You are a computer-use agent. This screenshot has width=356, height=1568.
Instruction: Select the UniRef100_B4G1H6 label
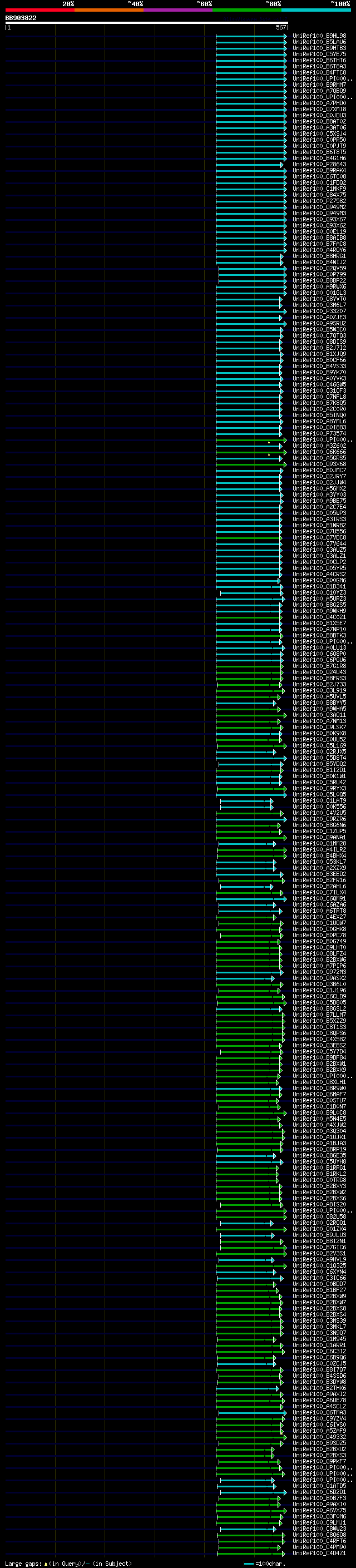pyautogui.click(x=319, y=159)
